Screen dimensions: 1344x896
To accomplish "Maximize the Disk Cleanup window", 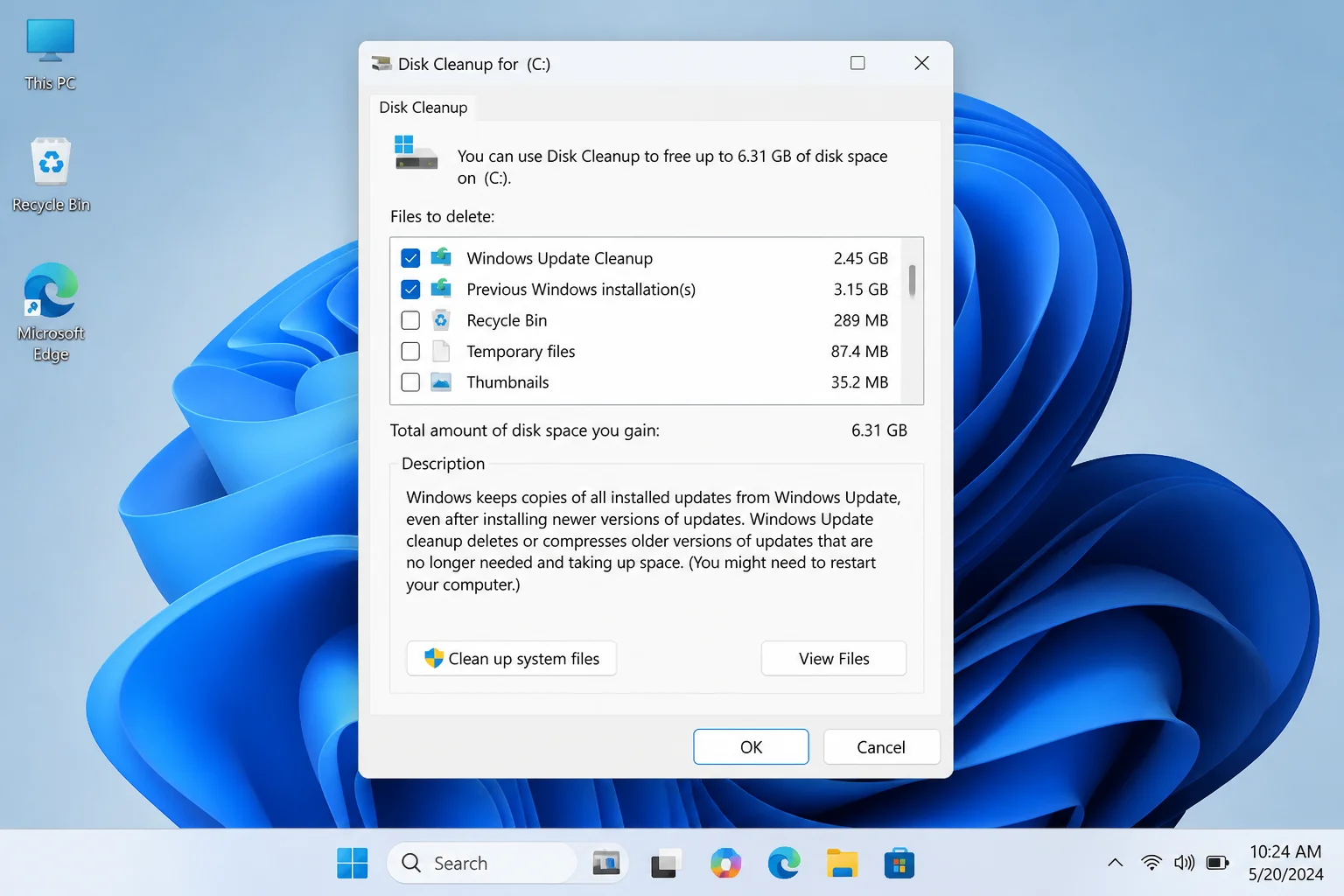I will (857, 63).
